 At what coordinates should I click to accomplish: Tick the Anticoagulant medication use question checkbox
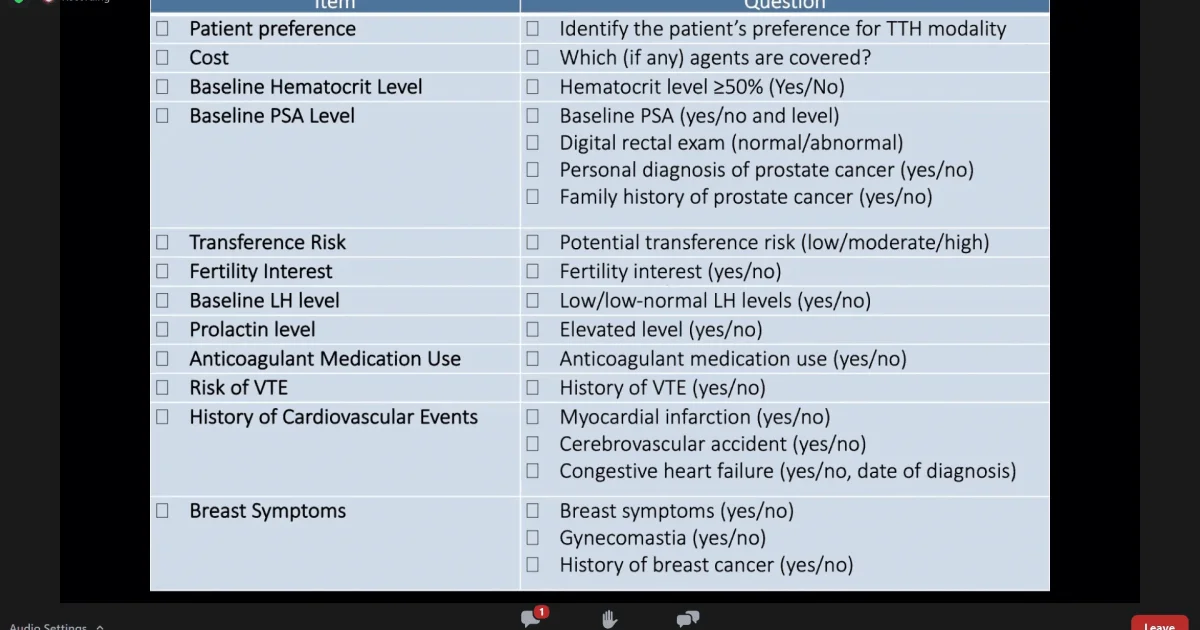533,358
